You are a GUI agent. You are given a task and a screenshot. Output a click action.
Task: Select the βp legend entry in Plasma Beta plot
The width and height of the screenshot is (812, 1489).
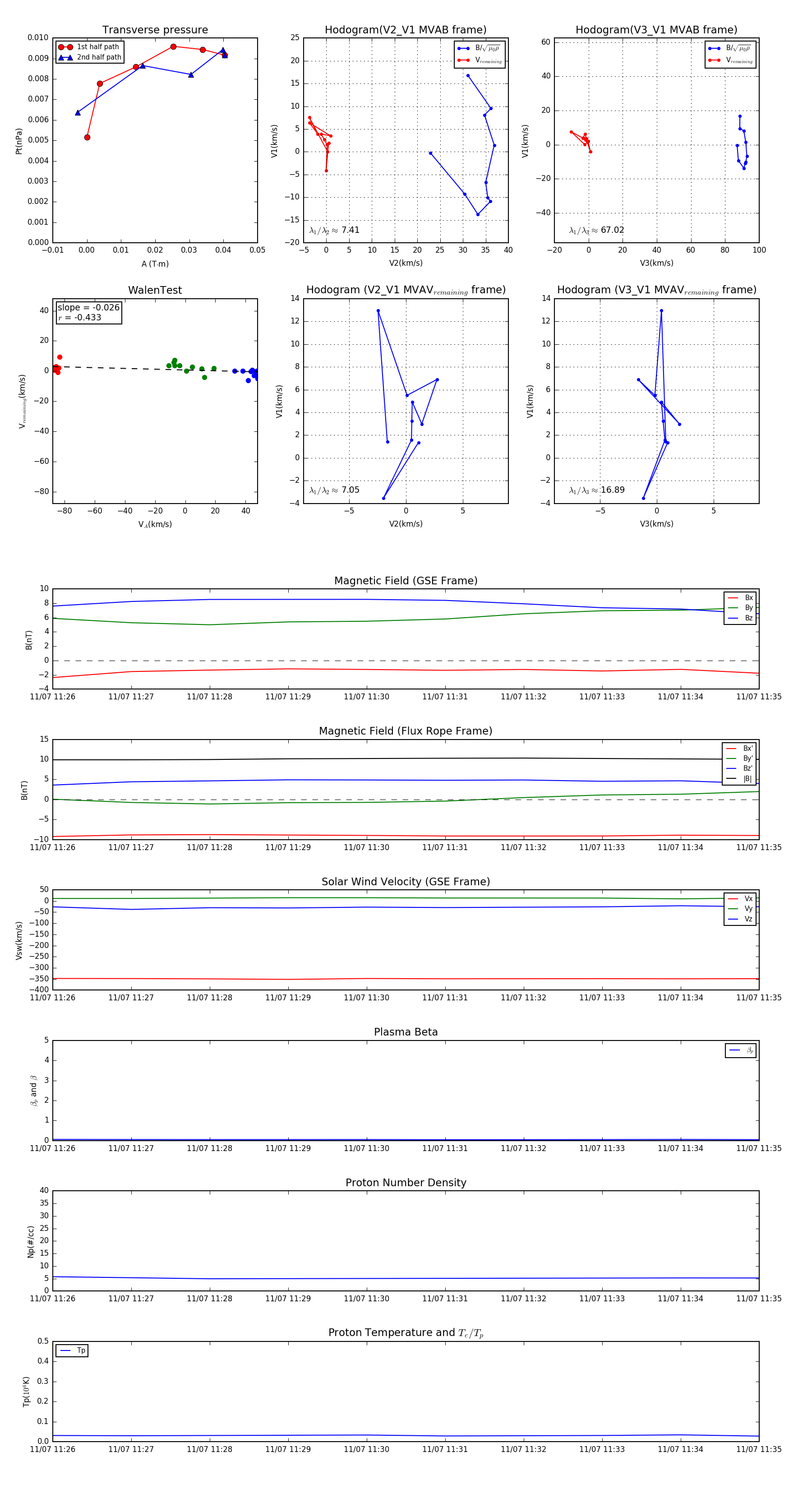741,1050
